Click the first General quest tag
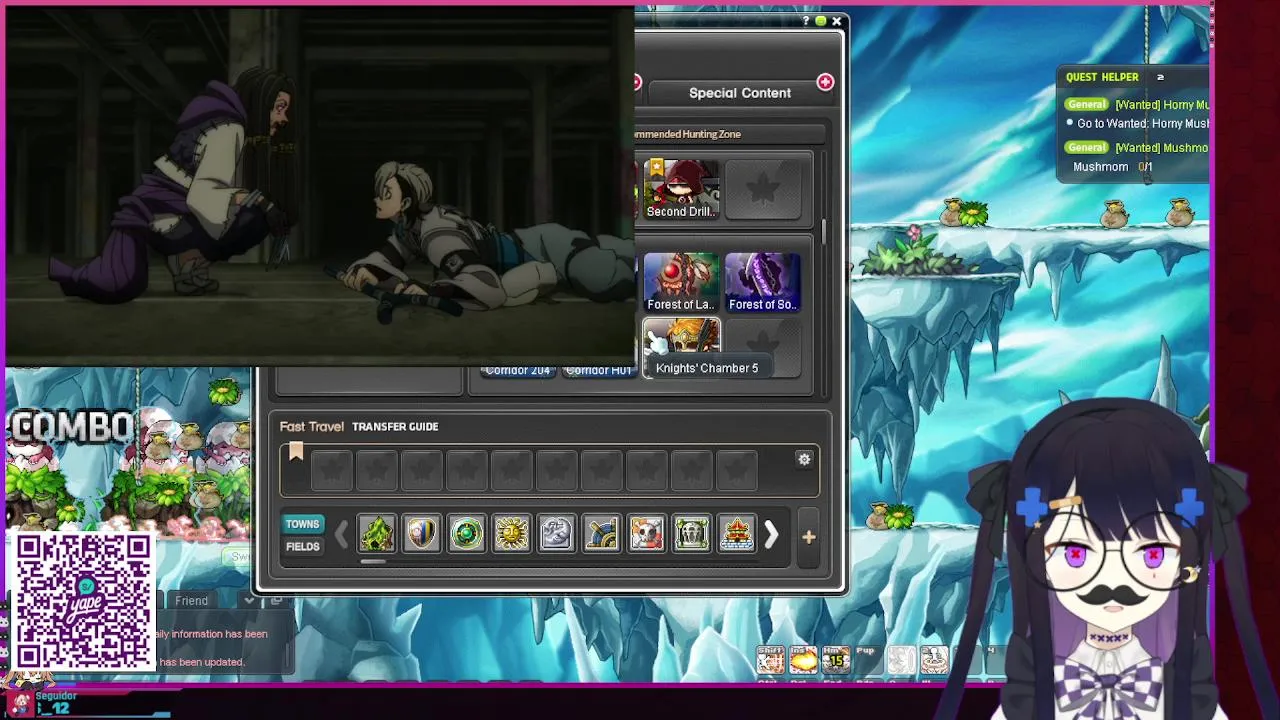 (1087, 104)
